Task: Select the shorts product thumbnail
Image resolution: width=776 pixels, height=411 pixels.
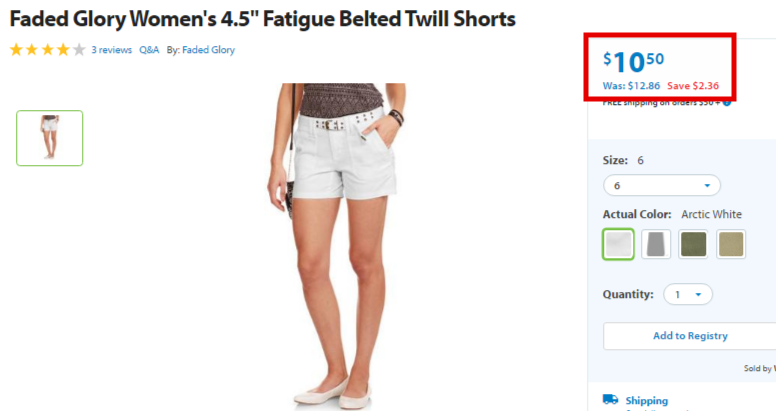Action: 49,138
